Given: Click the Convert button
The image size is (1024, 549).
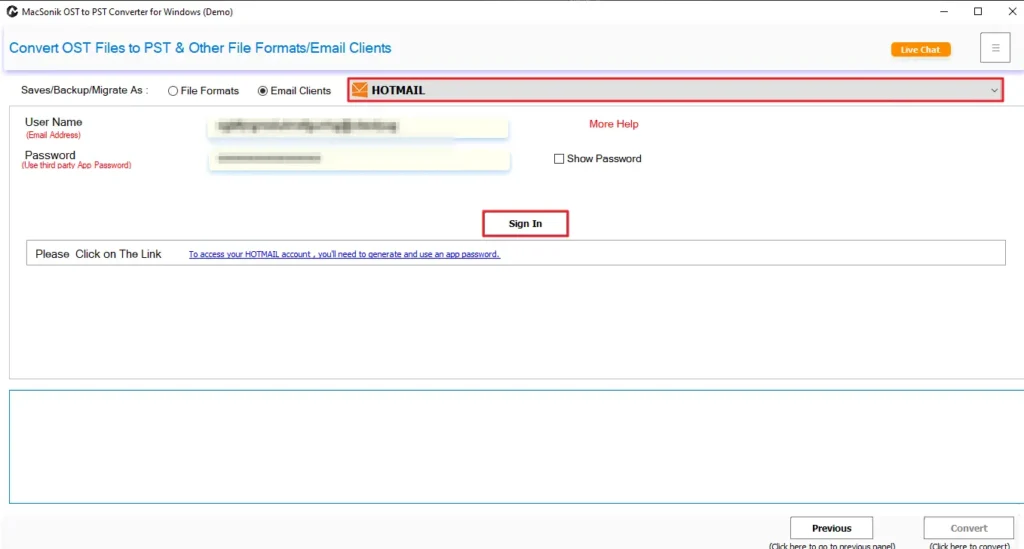Looking at the screenshot, I should [x=968, y=528].
